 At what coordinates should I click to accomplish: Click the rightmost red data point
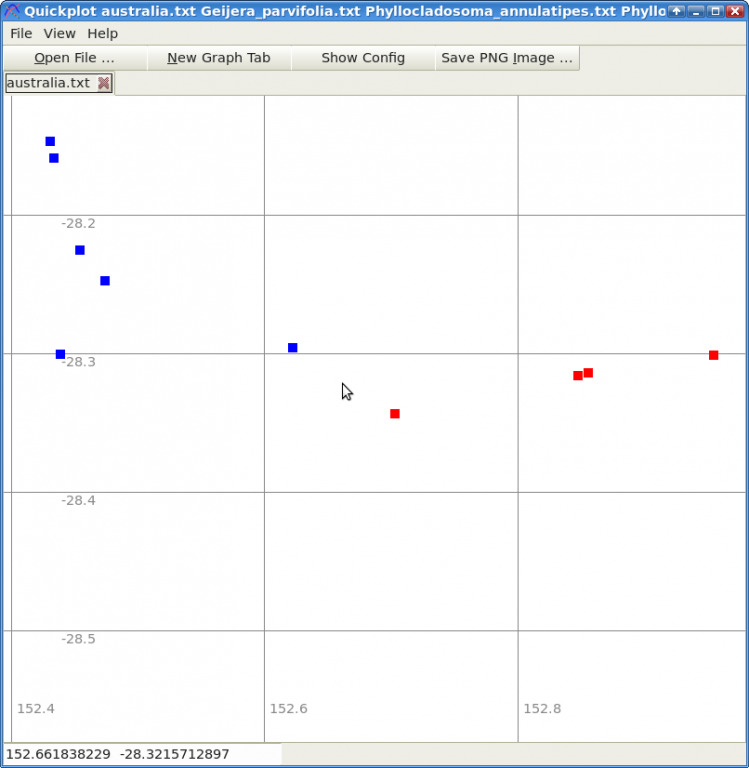click(714, 355)
